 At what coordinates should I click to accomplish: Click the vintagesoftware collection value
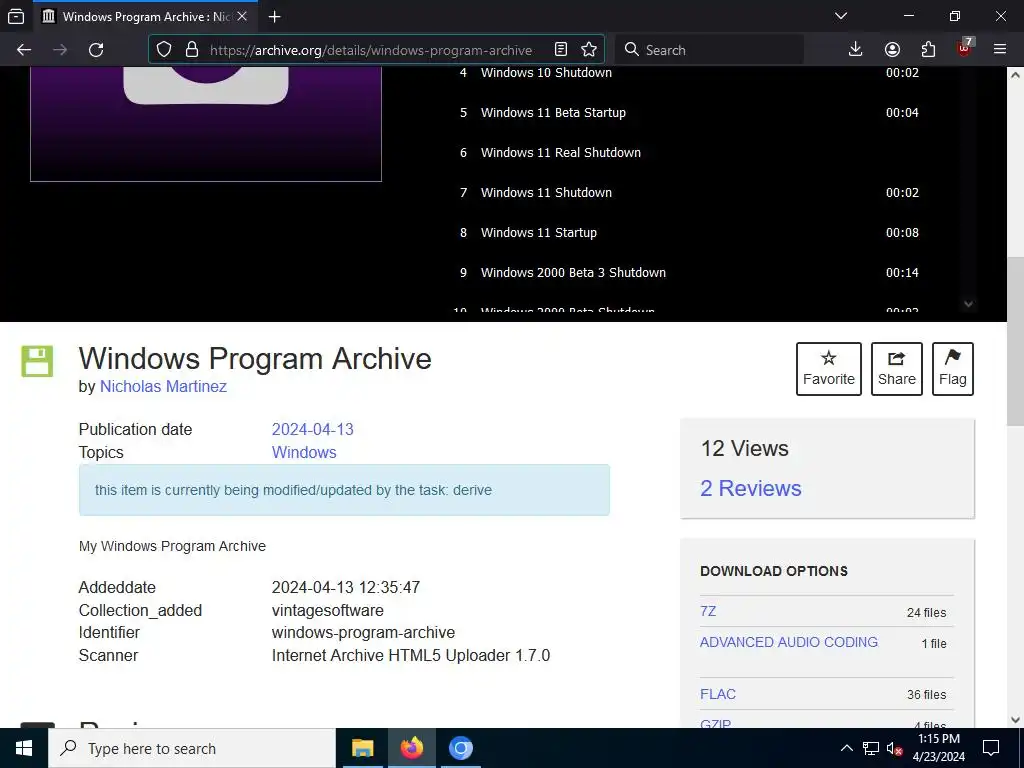coord(328,611)
